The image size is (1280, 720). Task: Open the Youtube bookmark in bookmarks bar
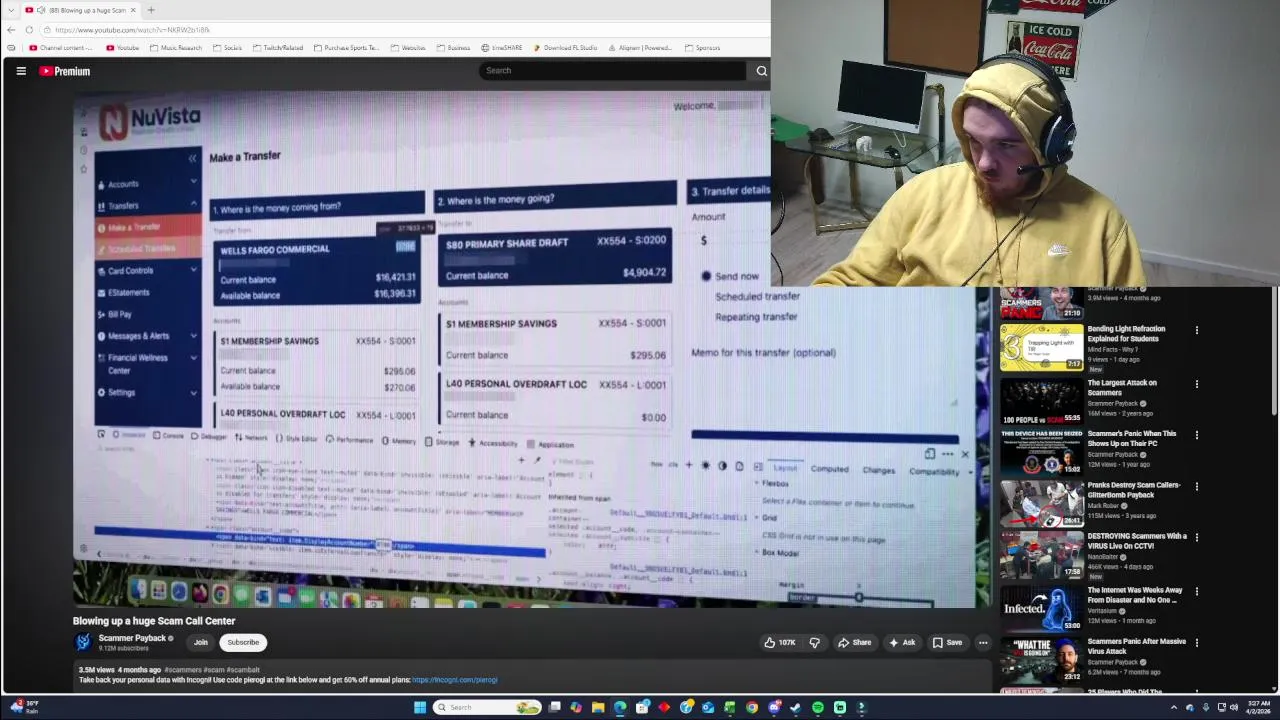tap(122, 48)
